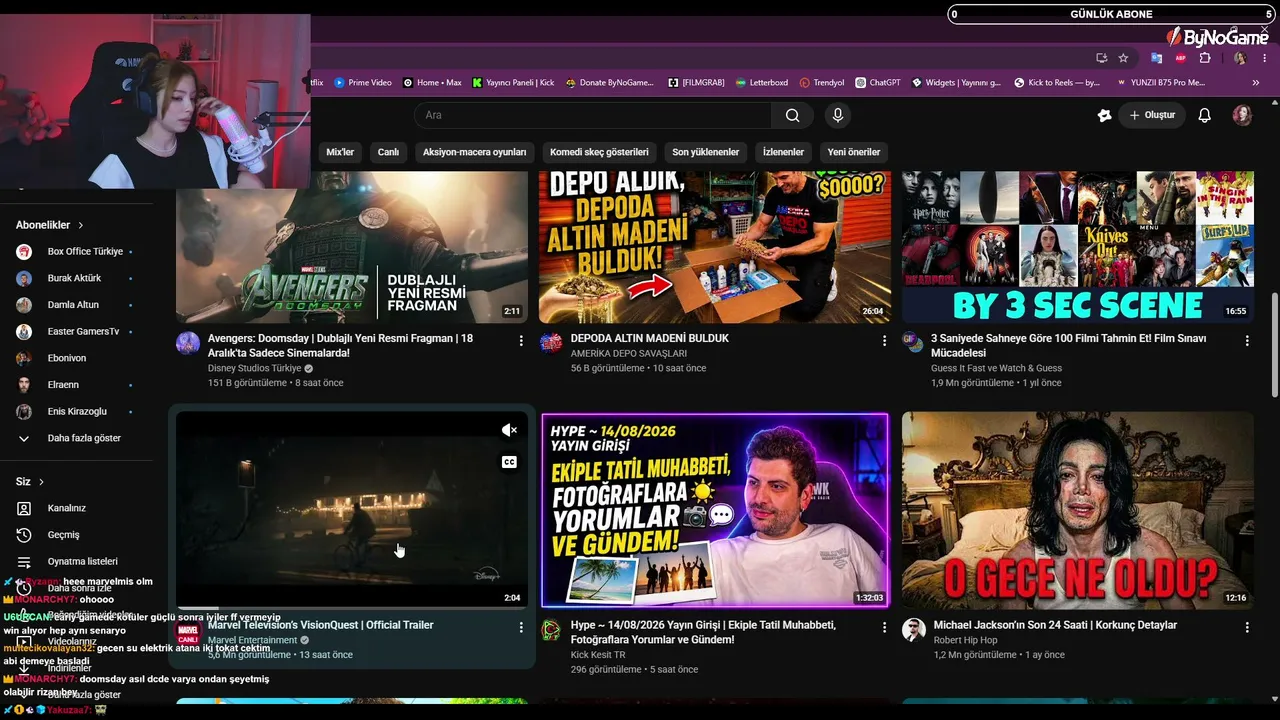Open the Kick Kesit TR channel avatar

tap(551, 630)
